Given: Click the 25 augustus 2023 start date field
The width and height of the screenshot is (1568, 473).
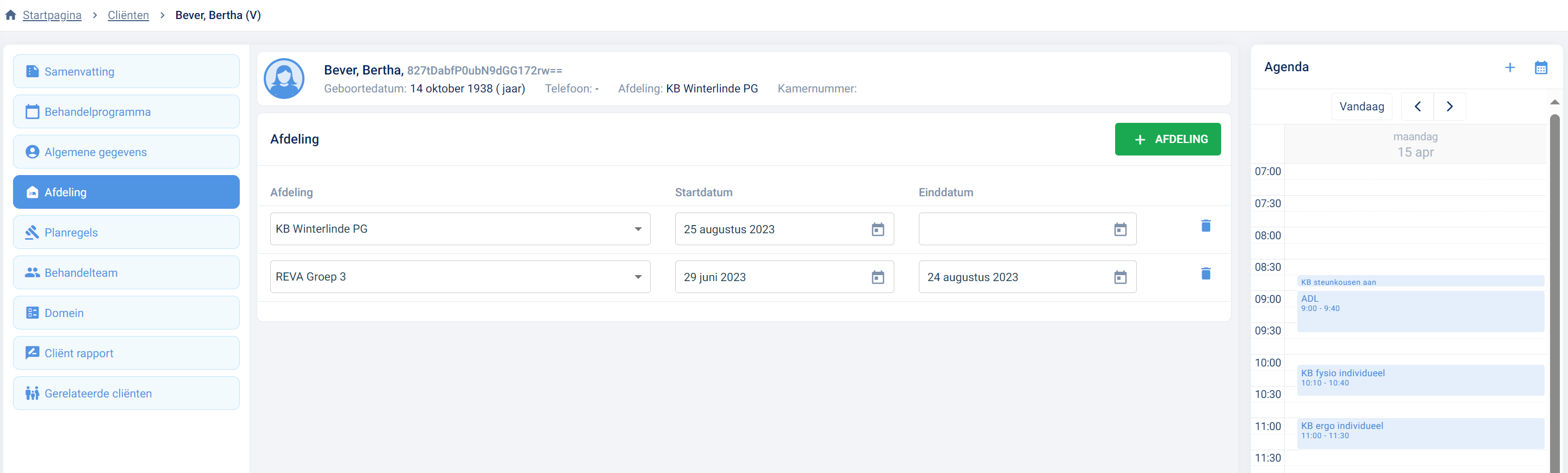Looking at the screenshot, I should 784,229.
